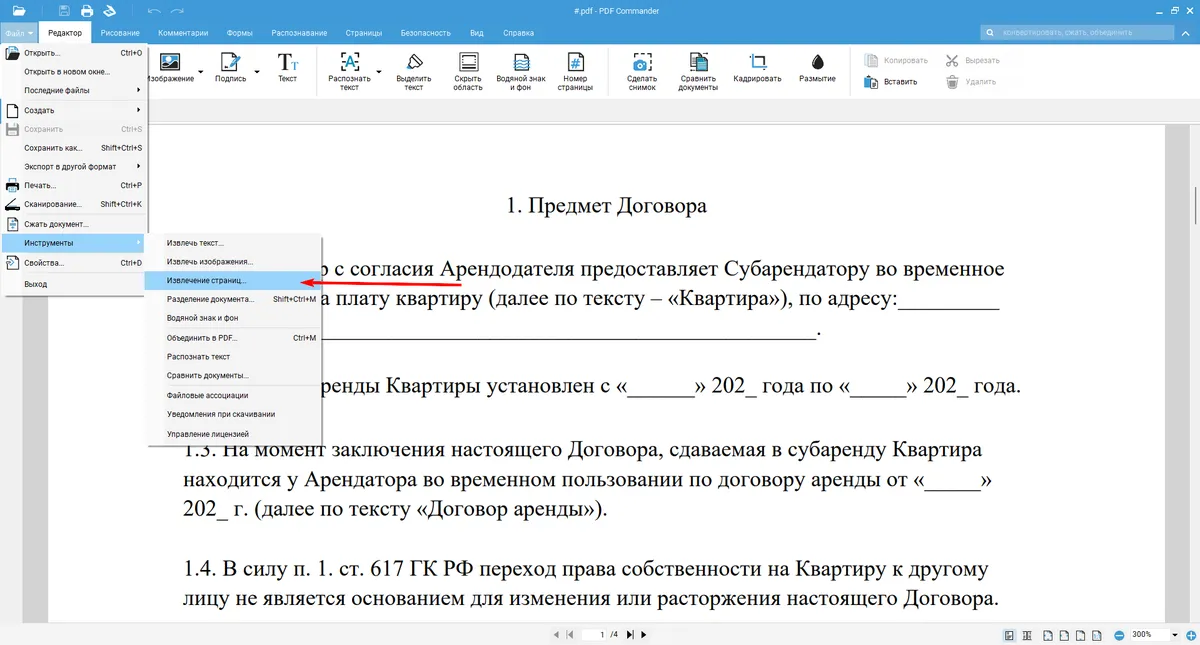
Task: Click the open folder icon in title bar
Action: click(20, 11)
